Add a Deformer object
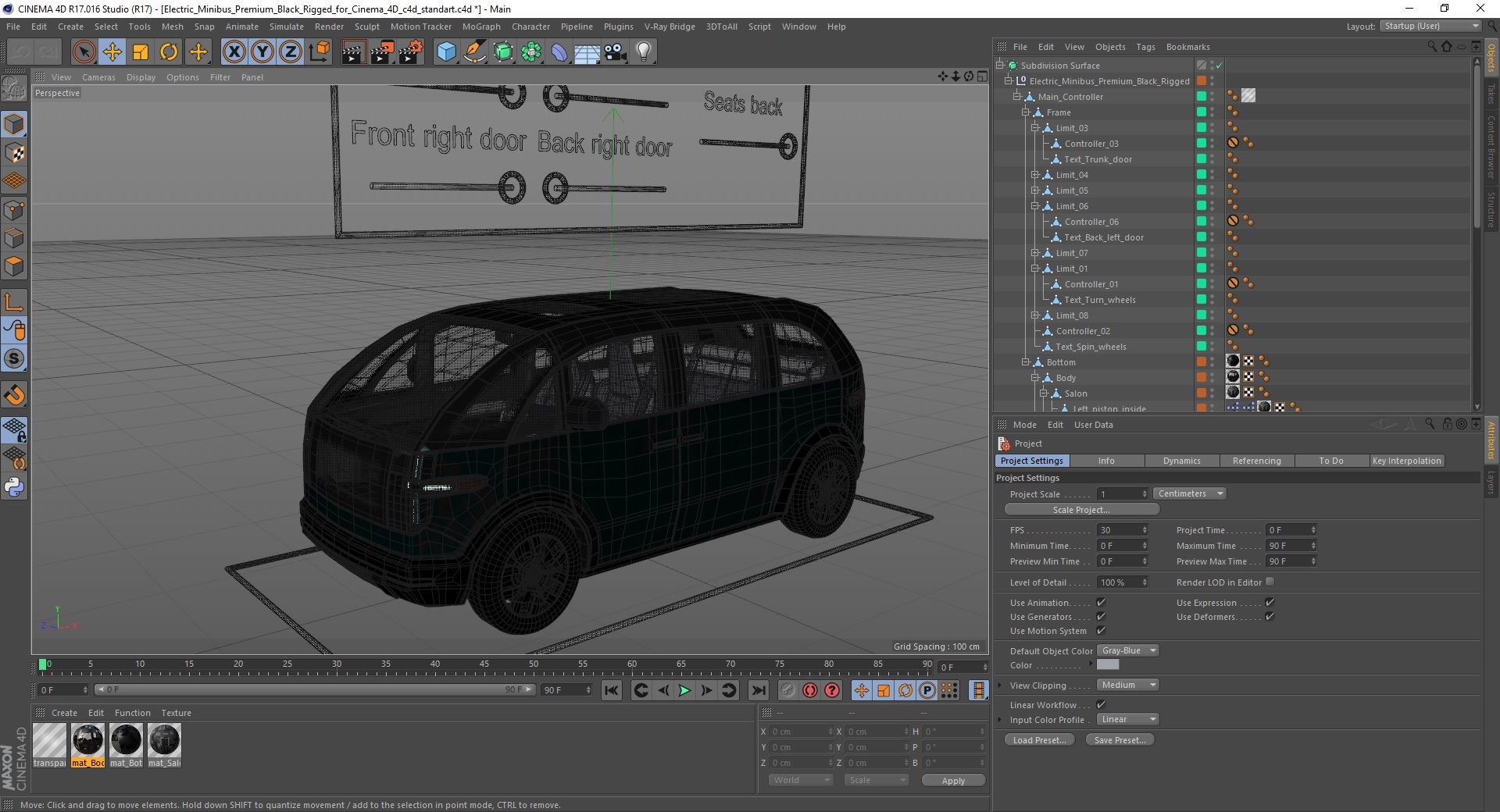This screenshot has height=812, width=1500. click(x=559, y=52)
